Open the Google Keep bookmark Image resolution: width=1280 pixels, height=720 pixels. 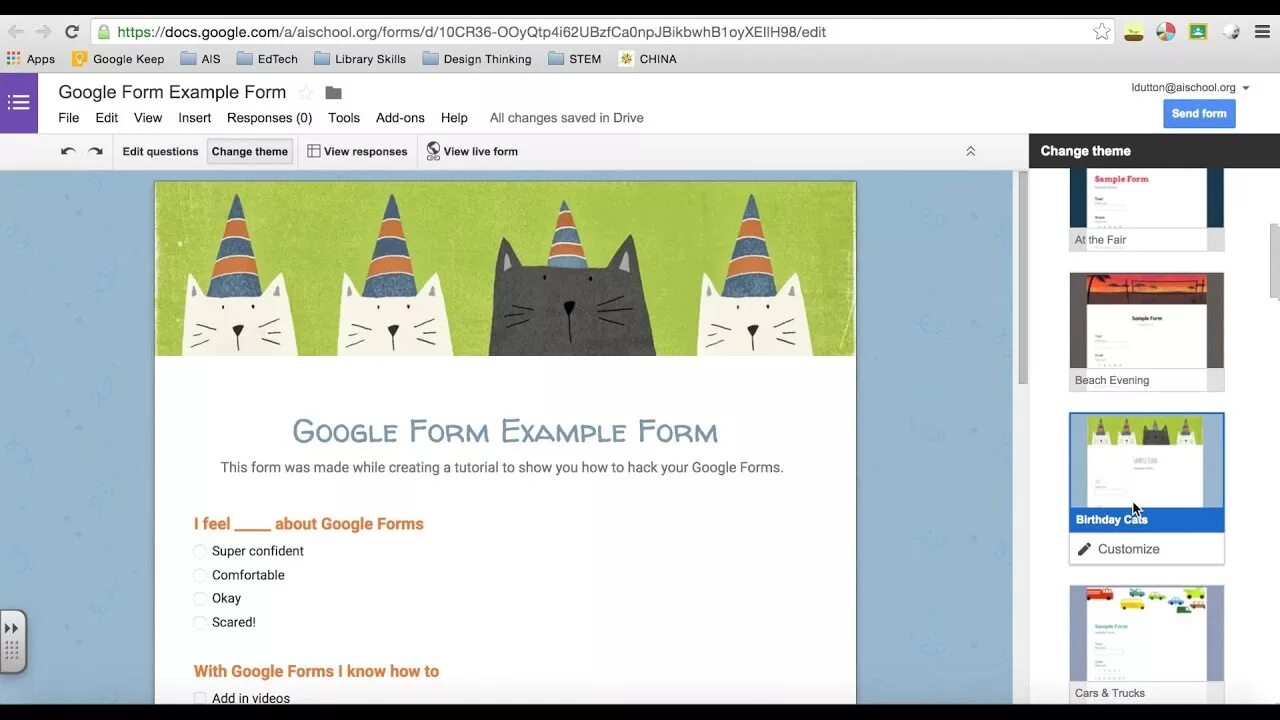click(118, 59)
